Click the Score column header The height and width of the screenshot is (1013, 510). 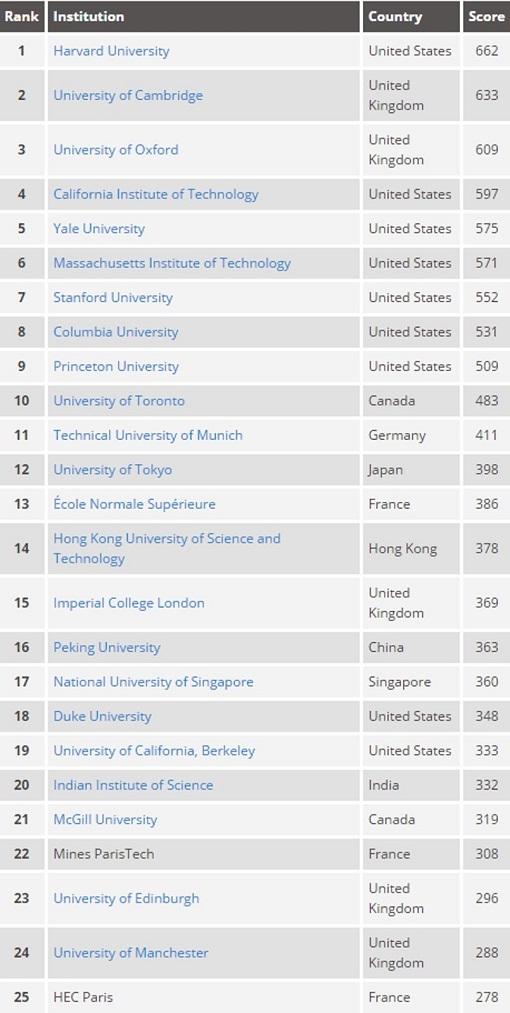point(486,16)
